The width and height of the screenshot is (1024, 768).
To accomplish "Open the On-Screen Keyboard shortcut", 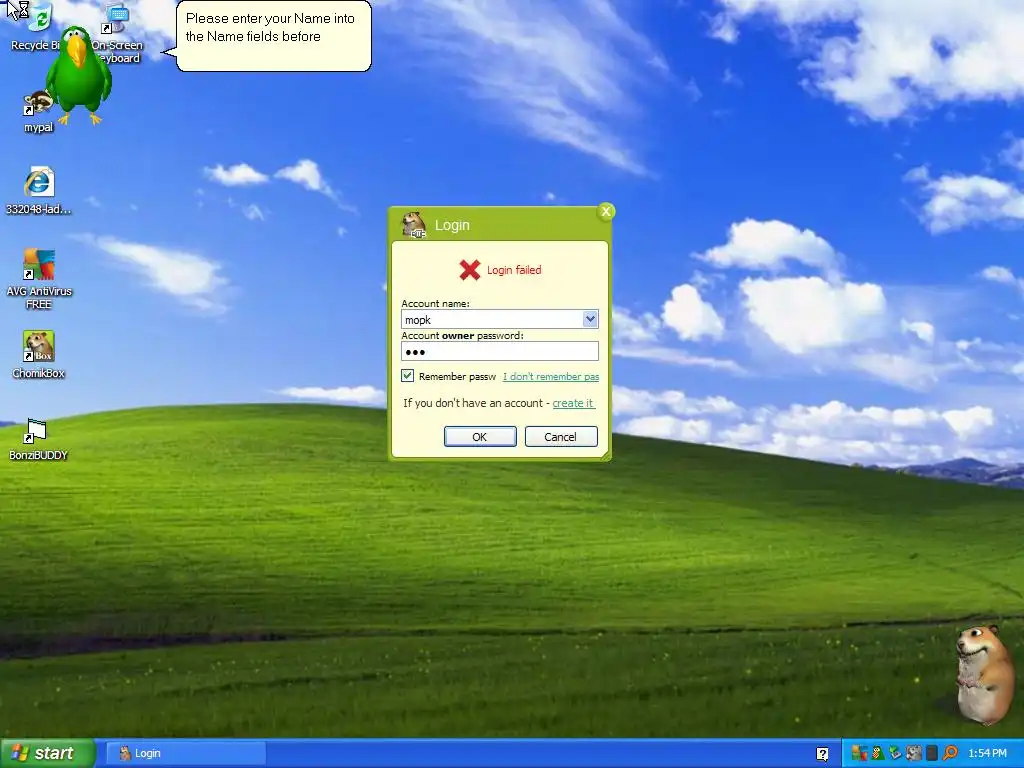I will tap(118, 34).
